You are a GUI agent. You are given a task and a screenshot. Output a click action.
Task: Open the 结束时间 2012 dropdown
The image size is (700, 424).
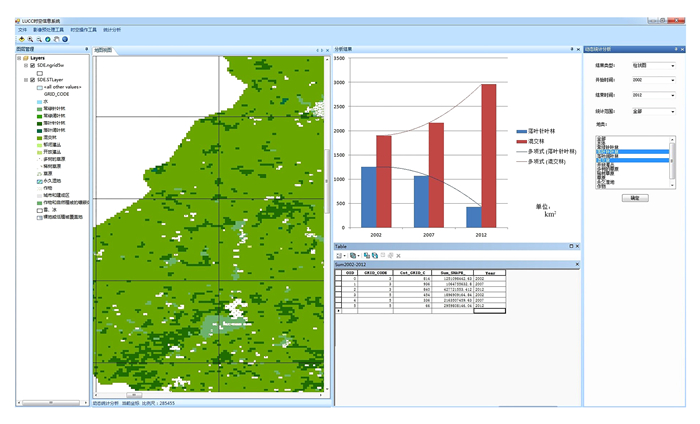tap(673, 96)
